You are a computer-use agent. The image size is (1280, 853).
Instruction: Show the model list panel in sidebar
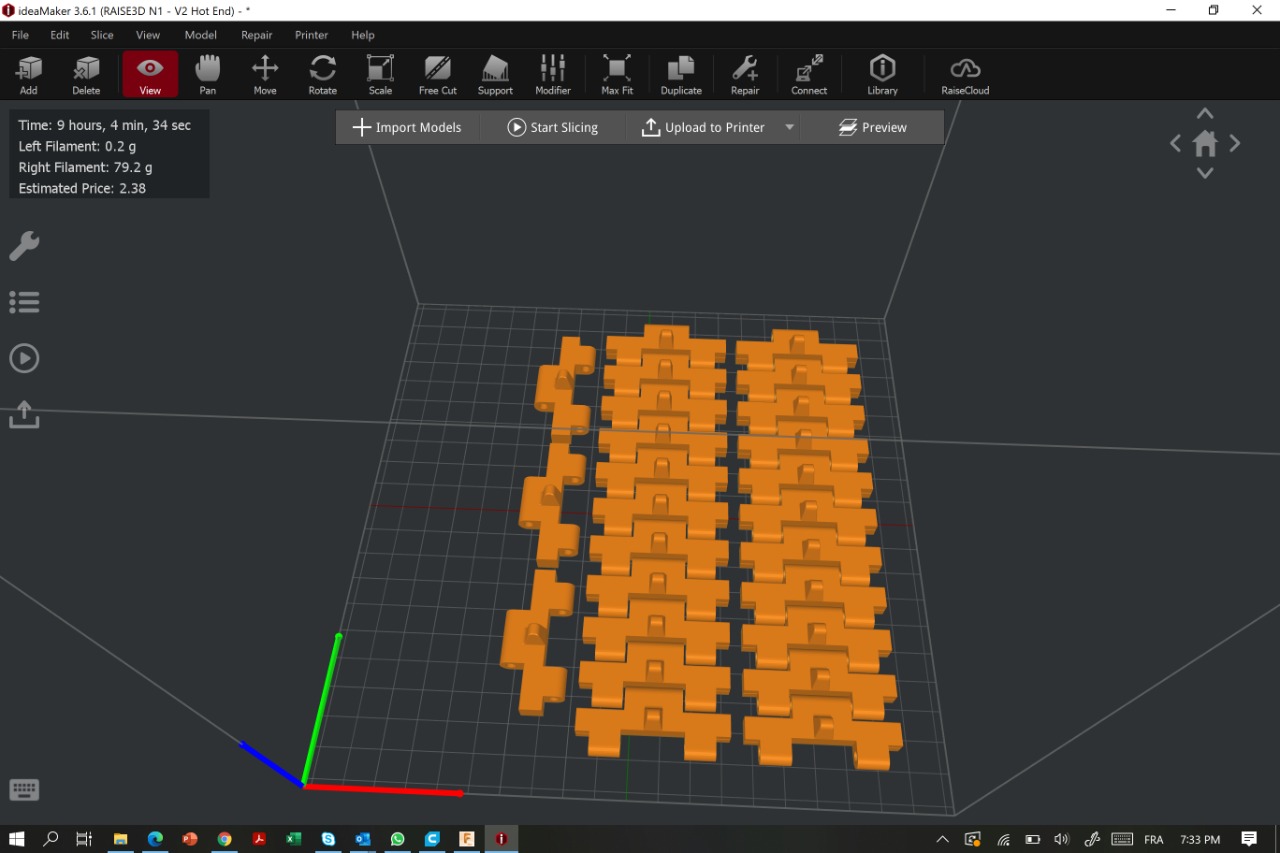tap(24, 302)
